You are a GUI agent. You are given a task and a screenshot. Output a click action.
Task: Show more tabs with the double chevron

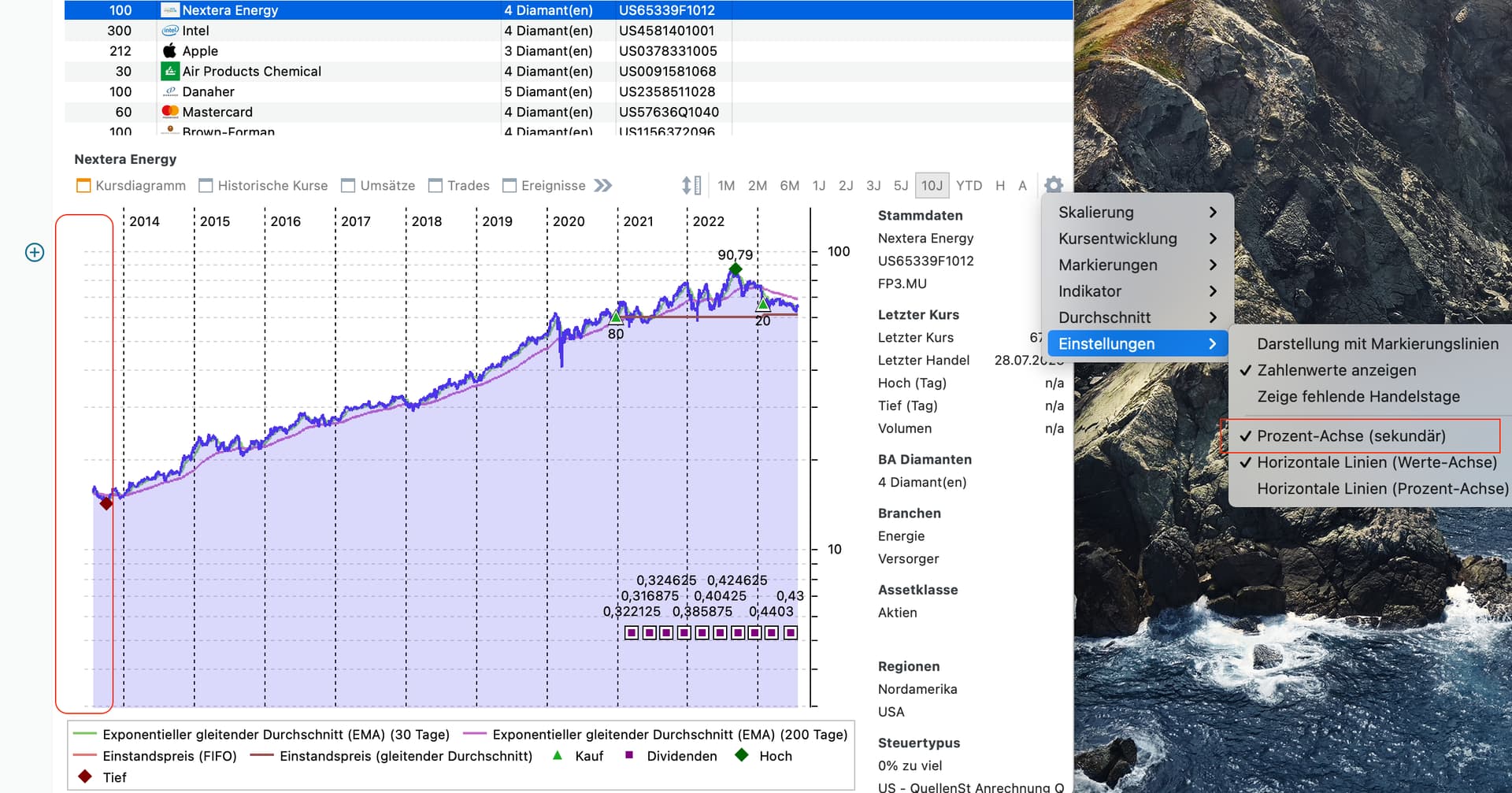coord(603,185)
